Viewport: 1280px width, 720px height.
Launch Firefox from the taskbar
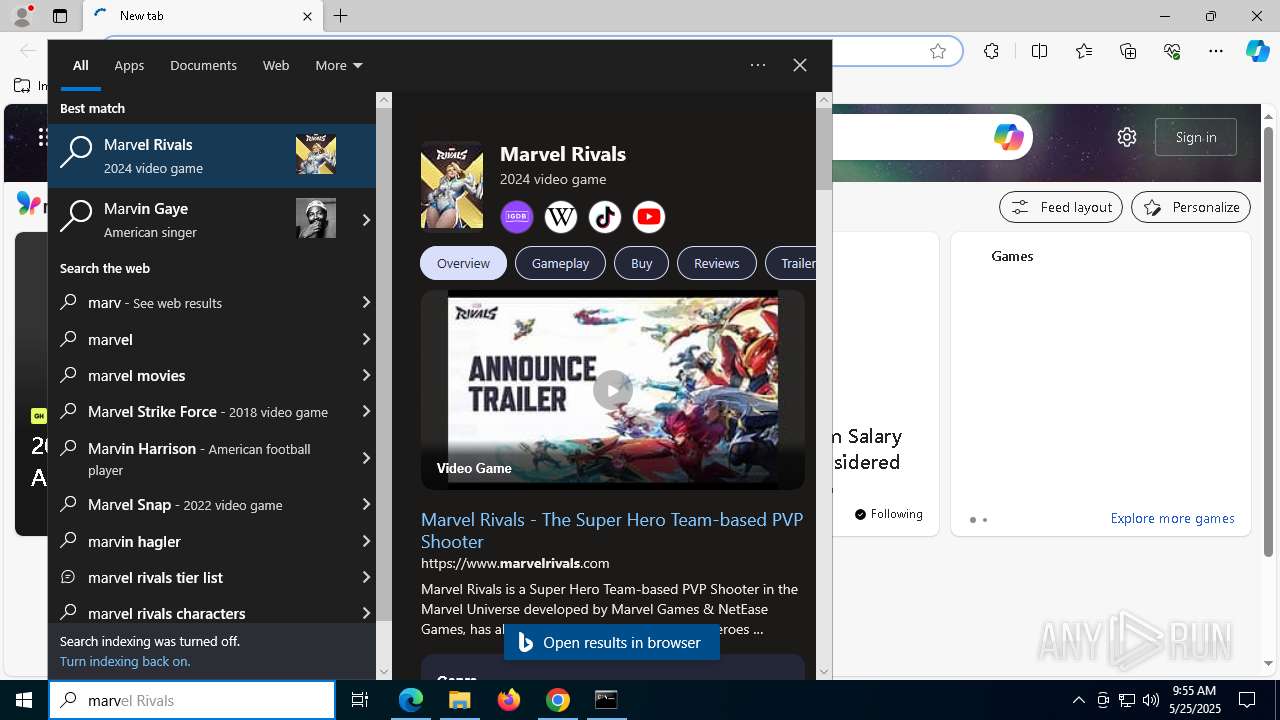click(509, 700)
